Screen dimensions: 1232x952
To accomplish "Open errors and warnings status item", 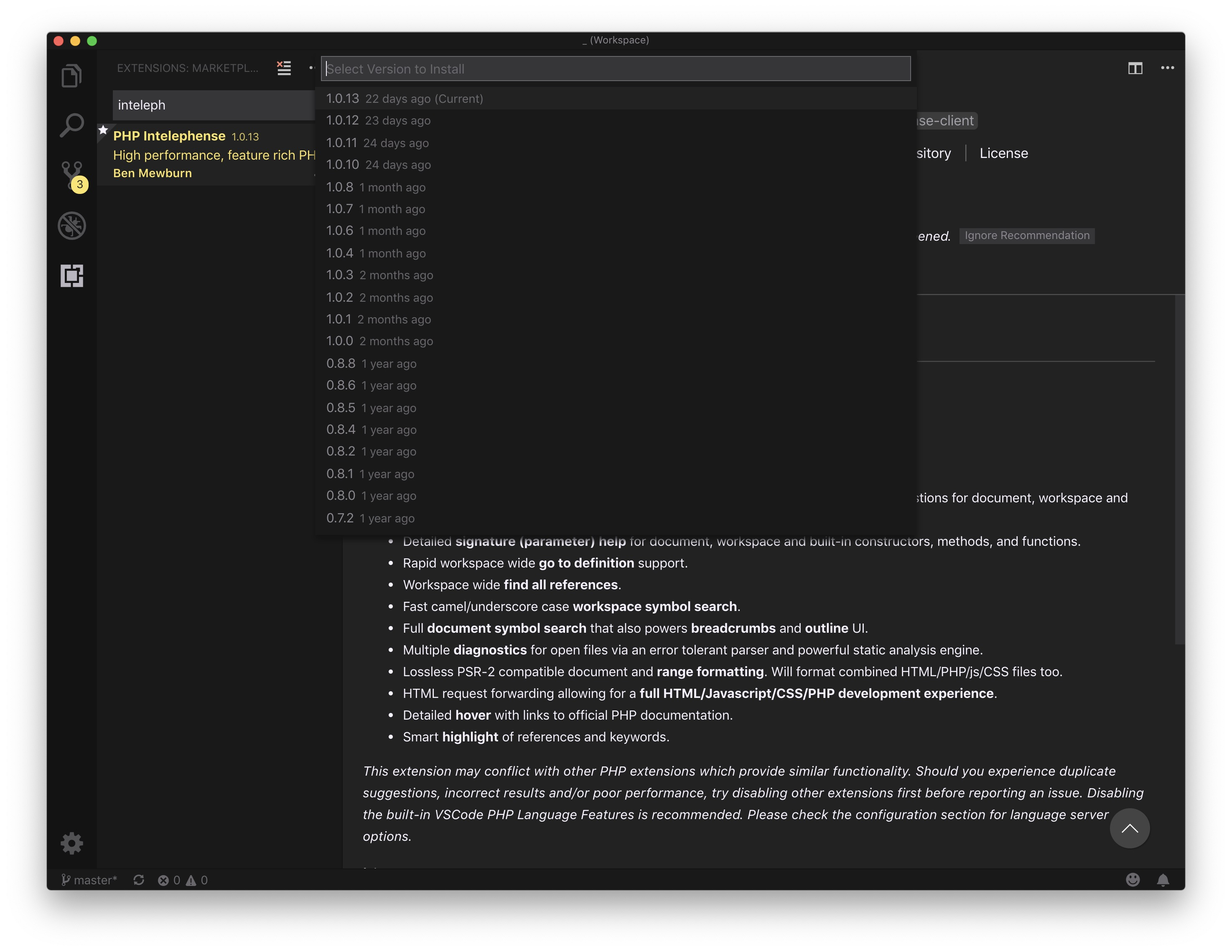I will [x=183, y=880].
